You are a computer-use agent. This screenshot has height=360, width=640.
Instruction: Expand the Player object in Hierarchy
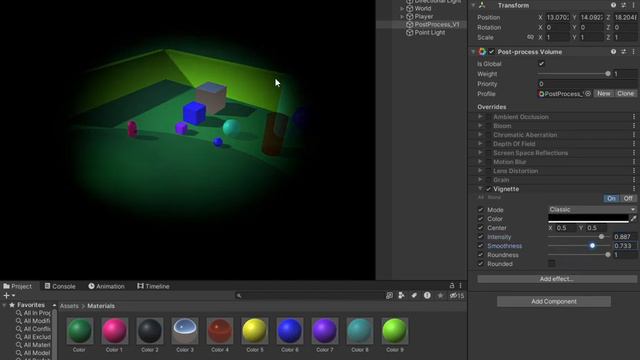(402, 17)
